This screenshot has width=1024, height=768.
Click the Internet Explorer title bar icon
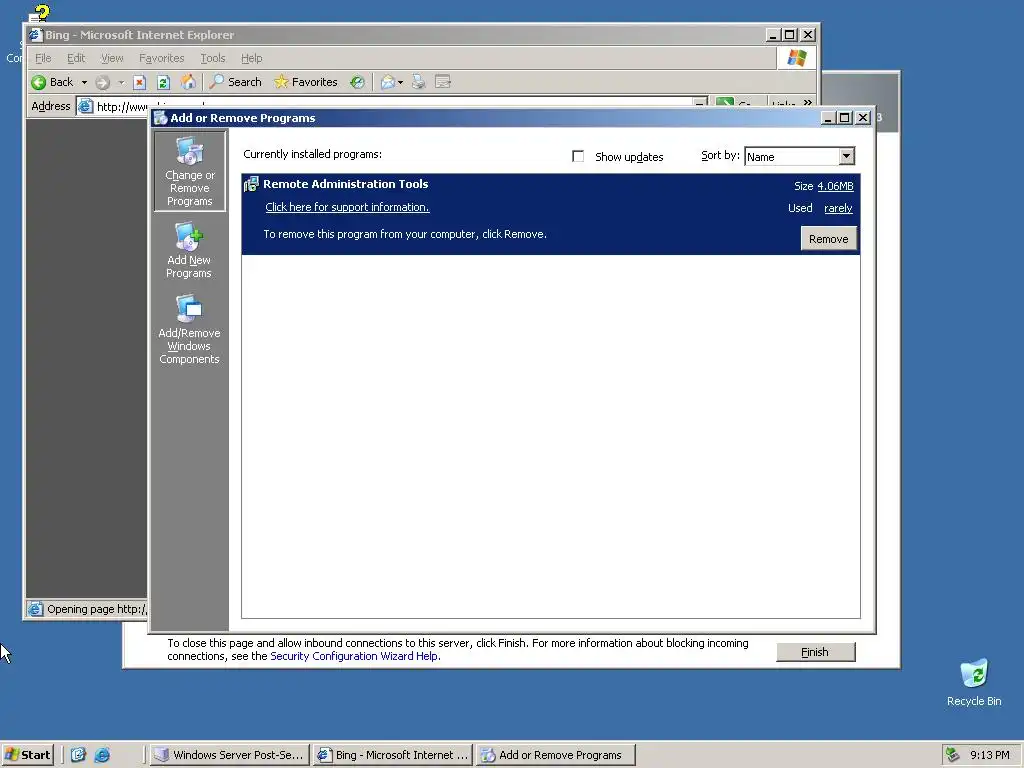(x=35, y=35)
